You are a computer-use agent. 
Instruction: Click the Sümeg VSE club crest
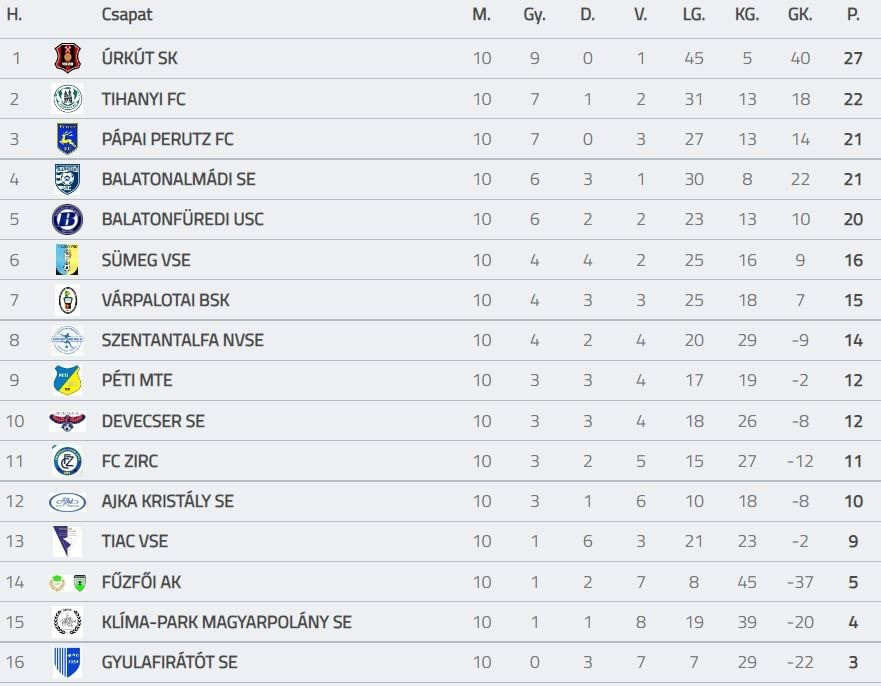point(67,260)
